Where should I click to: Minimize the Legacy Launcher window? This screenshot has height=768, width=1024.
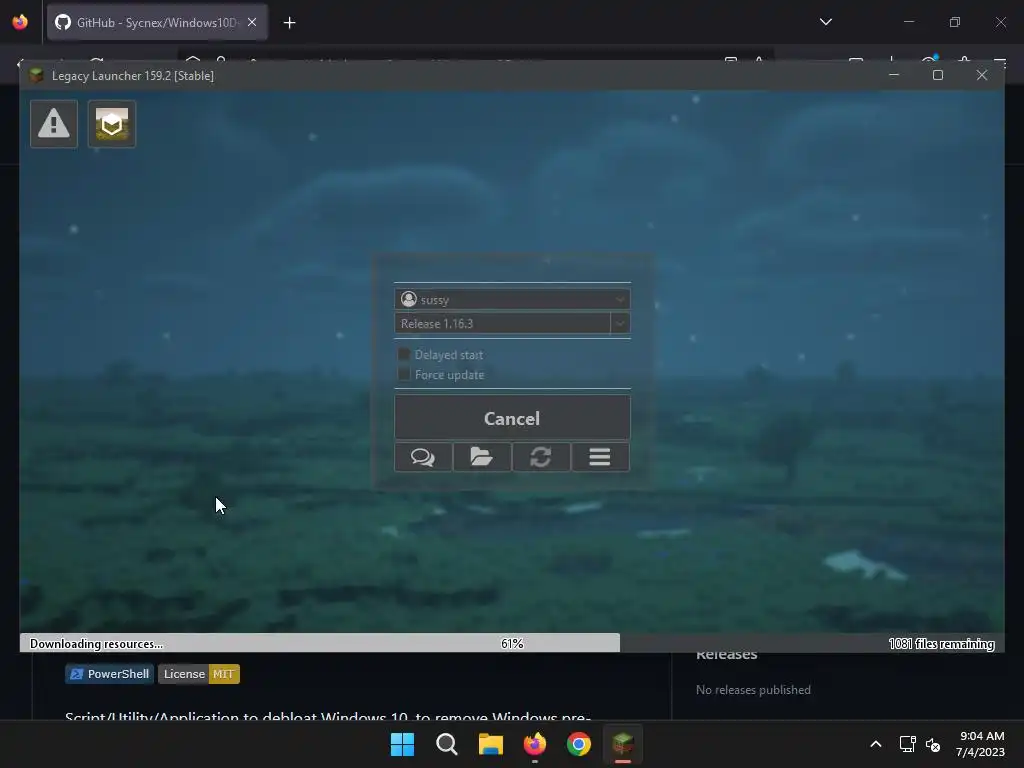894,75
